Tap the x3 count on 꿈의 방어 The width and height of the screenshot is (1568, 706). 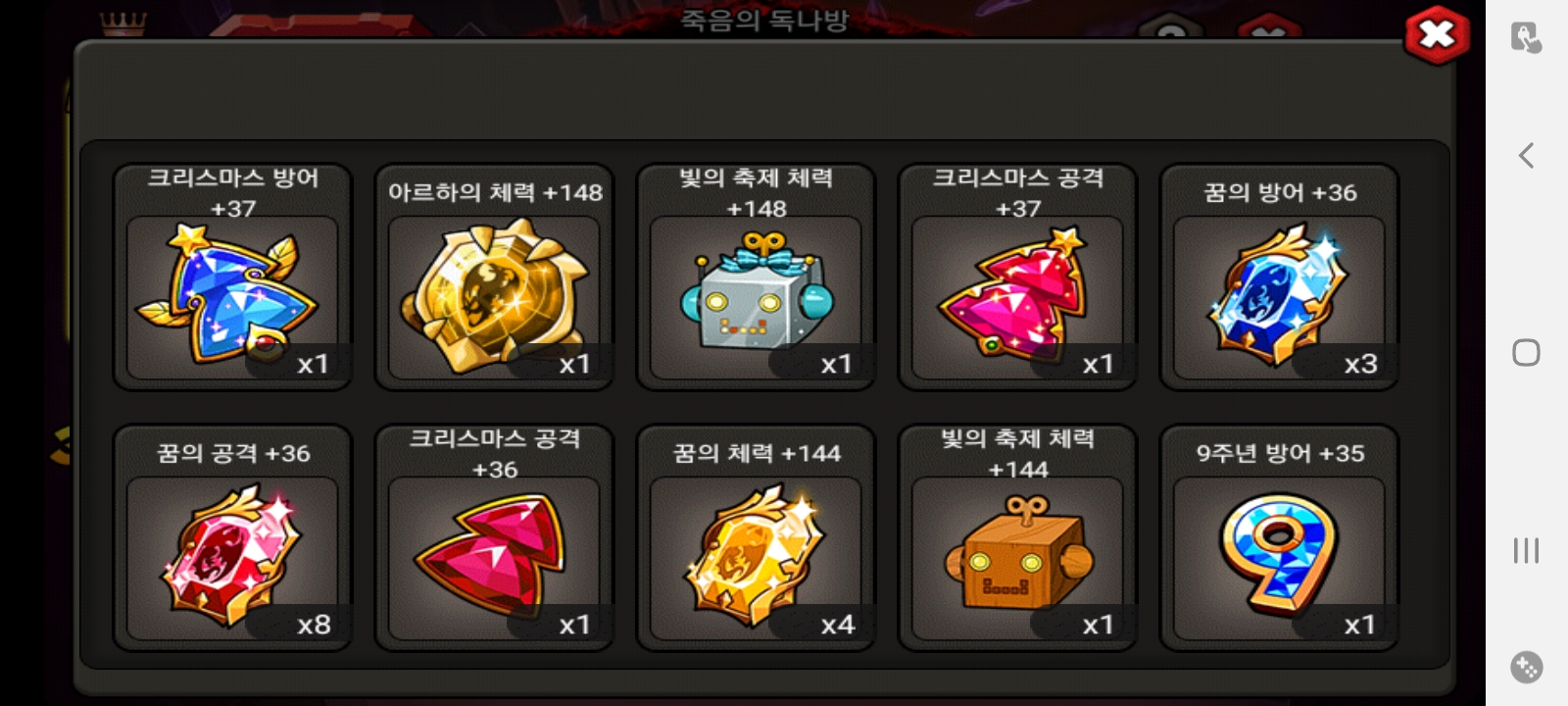tap(1360, 364)
